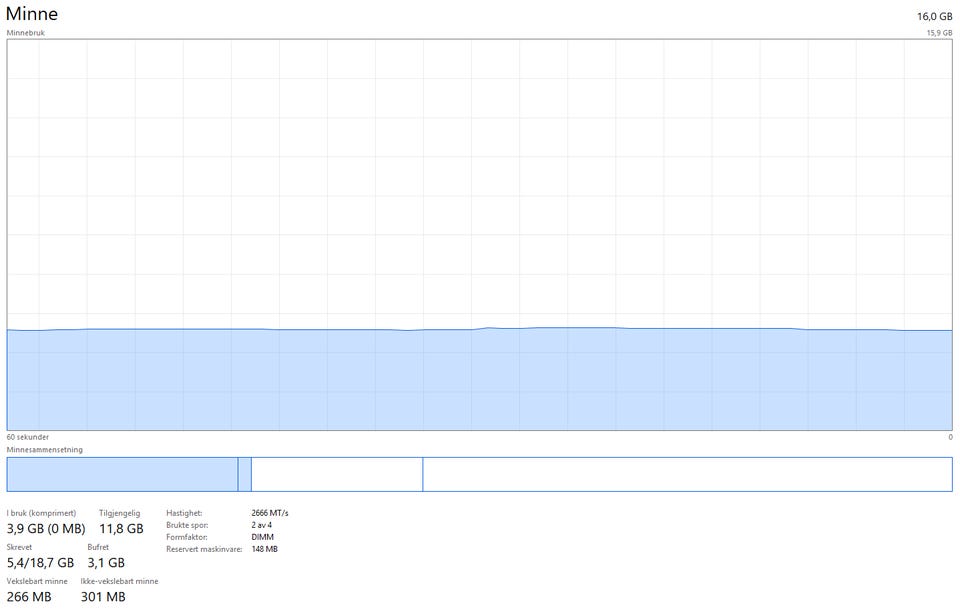
Task: Select the 16,0 GB total memory label
Action: [934, 17]
